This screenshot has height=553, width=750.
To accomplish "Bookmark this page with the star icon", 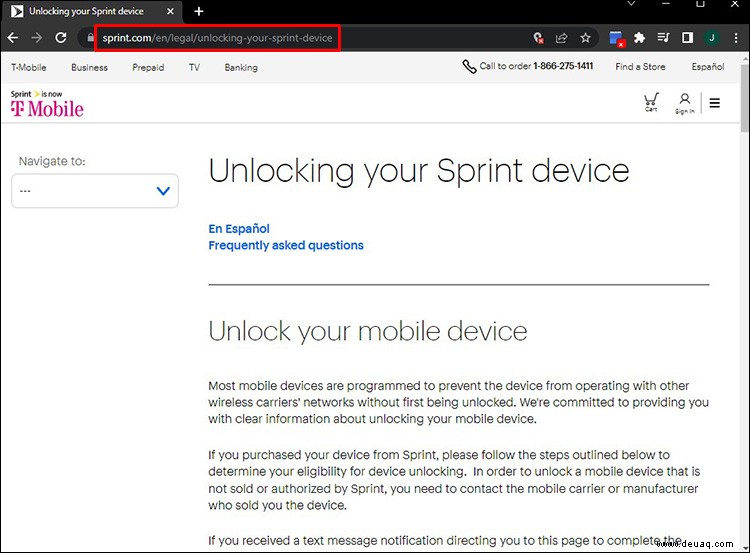I will click(x=585, y=38).
